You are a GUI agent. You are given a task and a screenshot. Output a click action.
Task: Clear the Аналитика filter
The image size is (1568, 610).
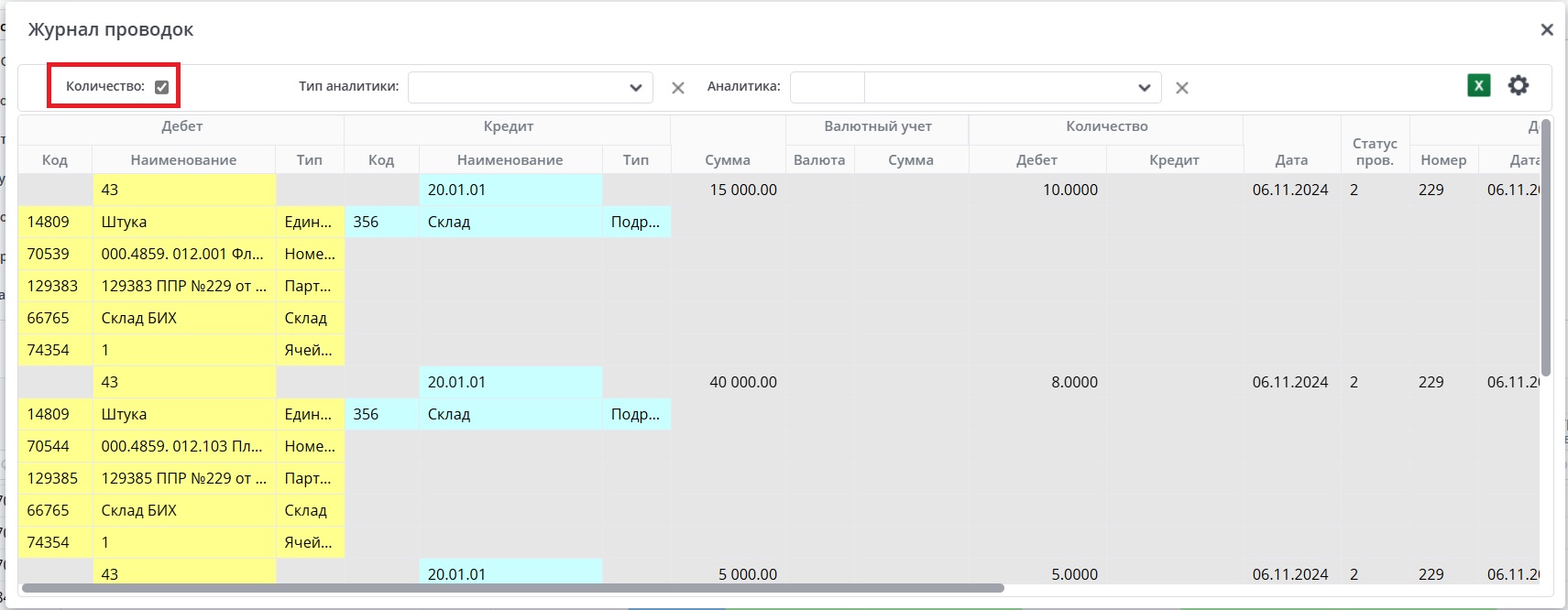[1182, 88]
